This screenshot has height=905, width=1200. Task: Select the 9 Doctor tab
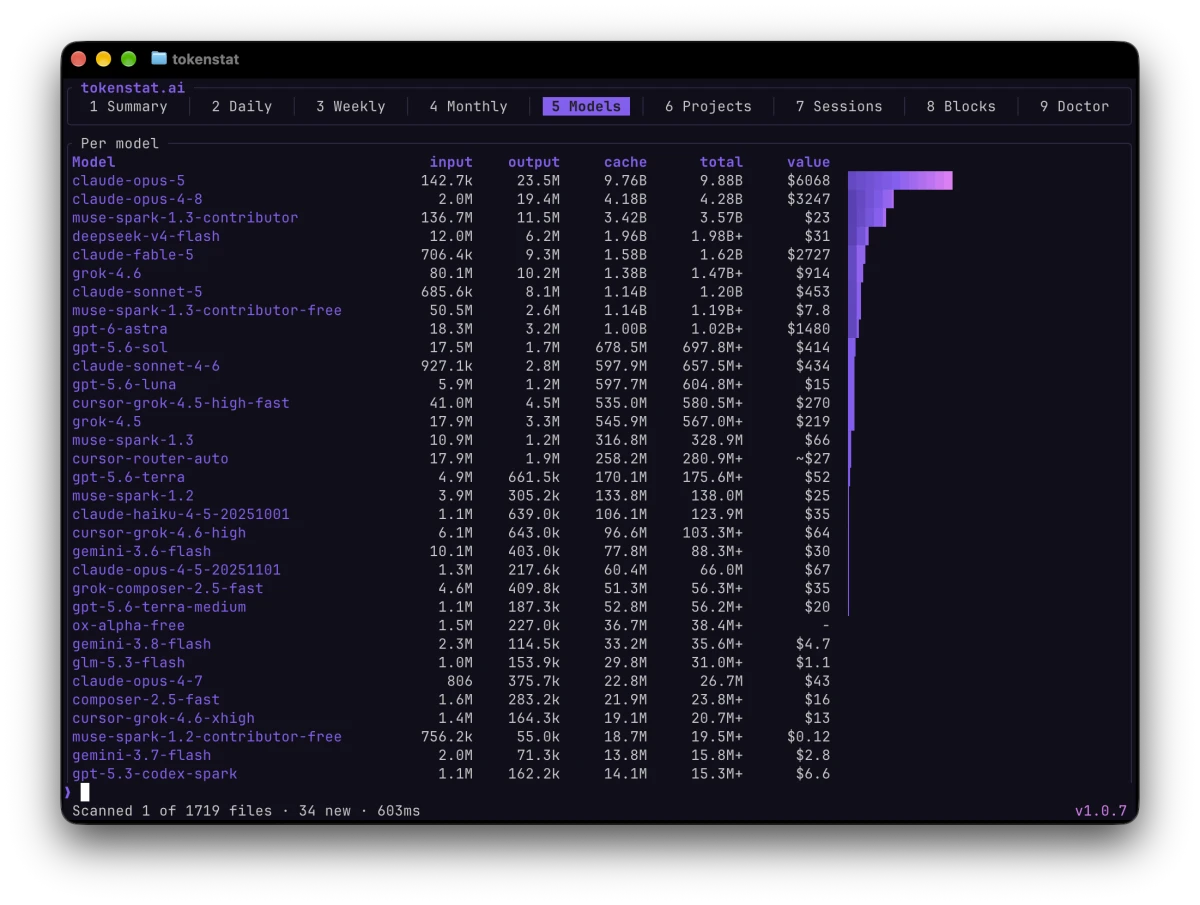coord(1074,106)
